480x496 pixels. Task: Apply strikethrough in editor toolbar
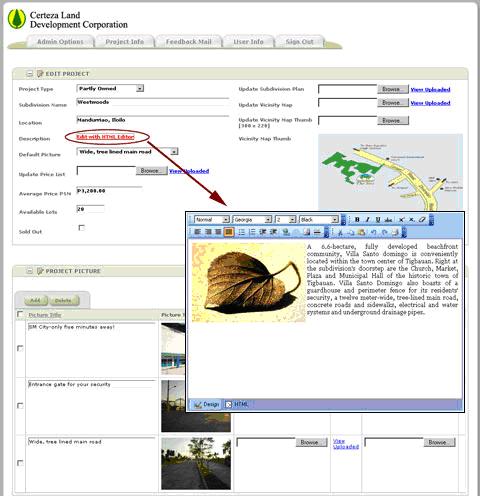388,220
